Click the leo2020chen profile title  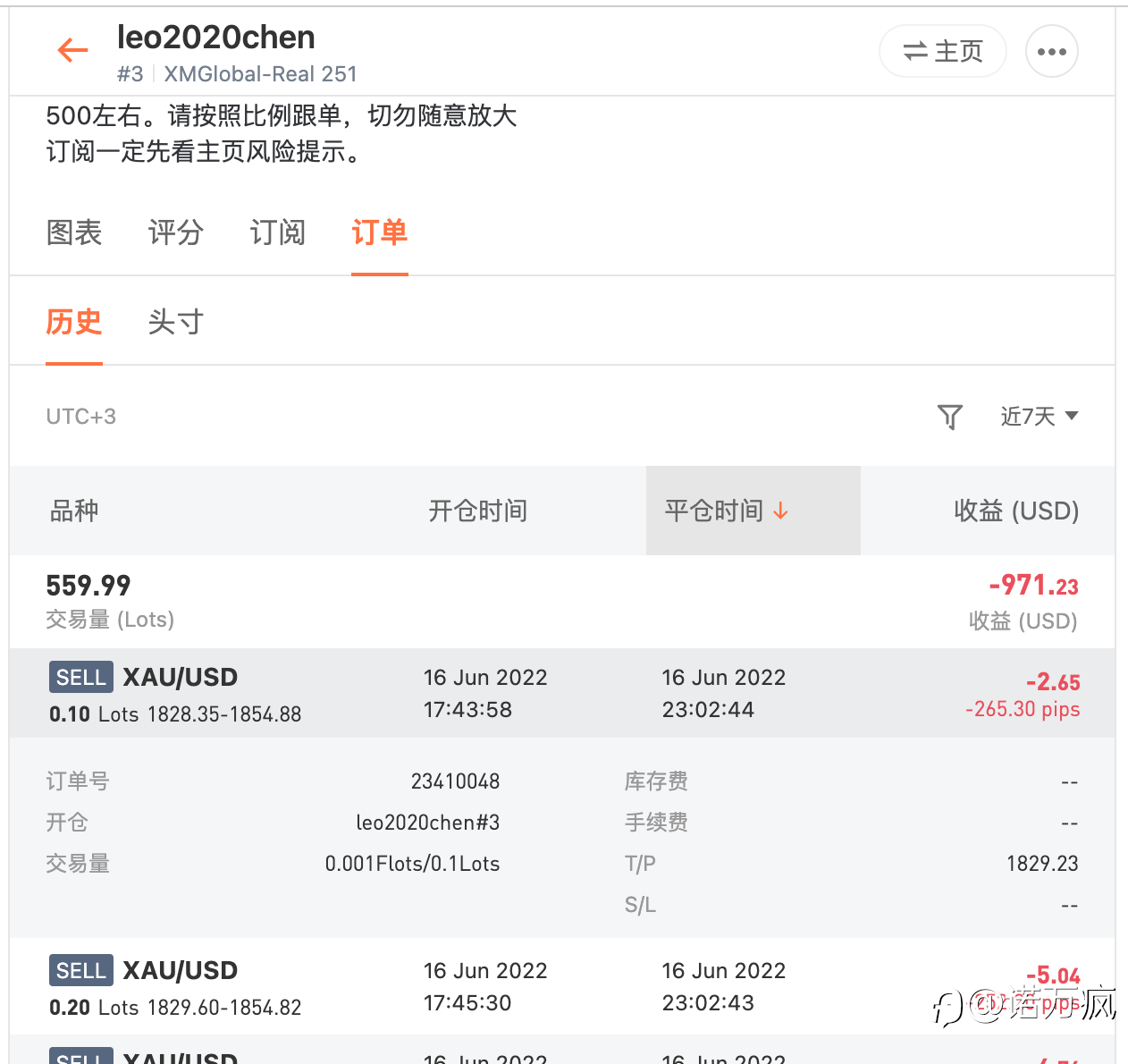tap(216, 37)
